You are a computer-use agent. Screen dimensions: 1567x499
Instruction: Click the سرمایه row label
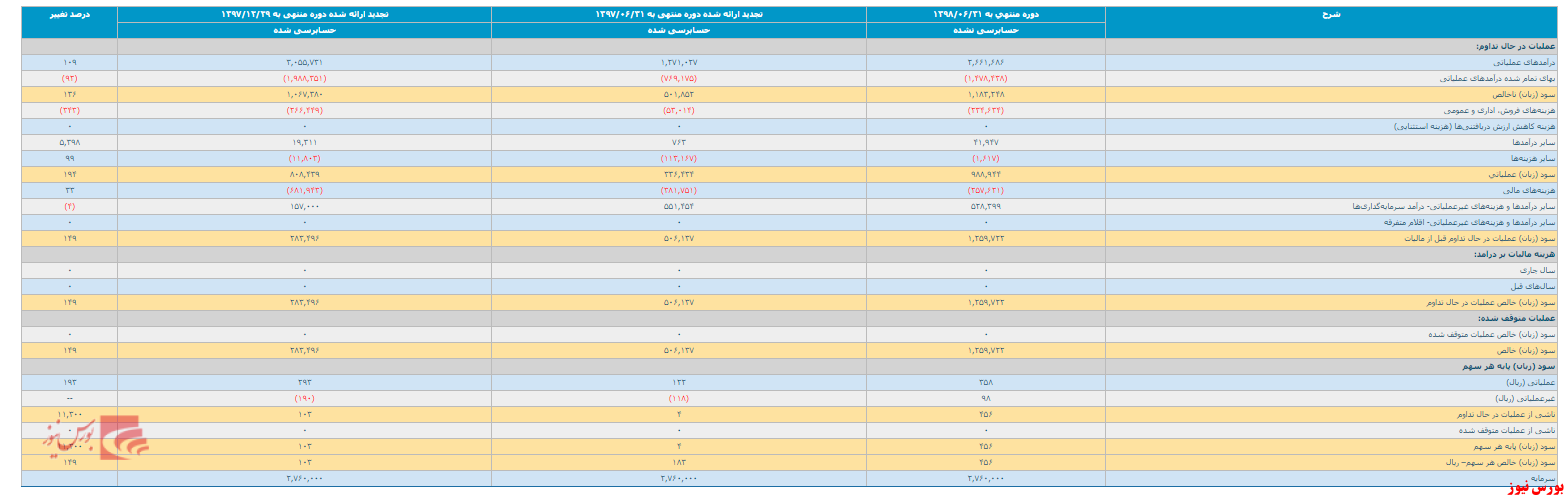pos(1545,478)
